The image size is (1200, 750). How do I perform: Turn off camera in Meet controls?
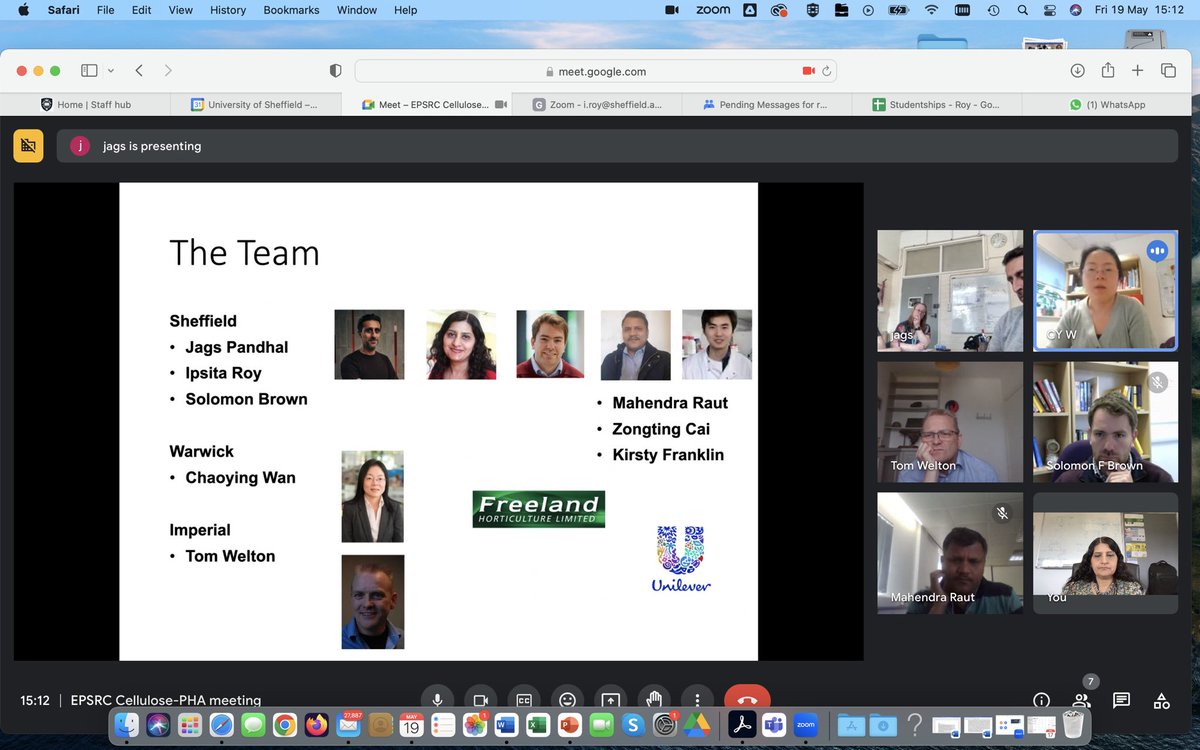[x=480, y=700]
